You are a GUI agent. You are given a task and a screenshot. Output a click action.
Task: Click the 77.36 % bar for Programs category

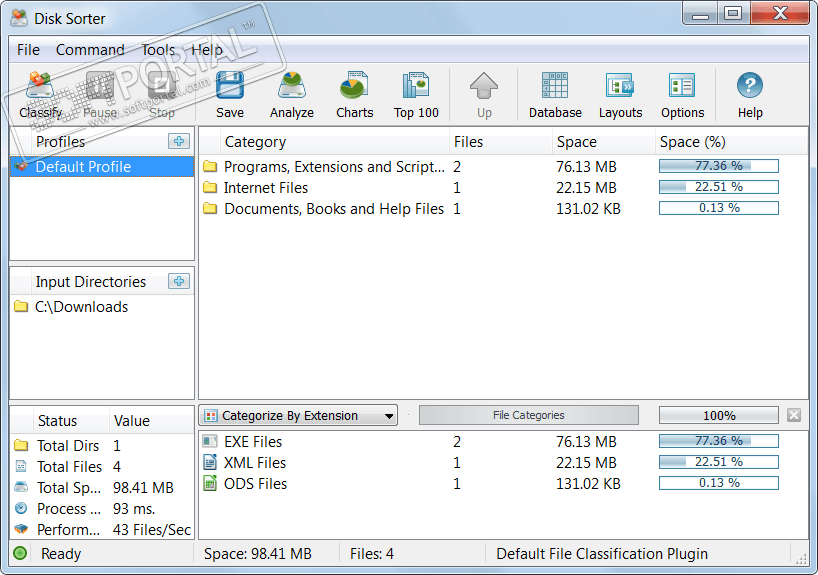point(719,166)
